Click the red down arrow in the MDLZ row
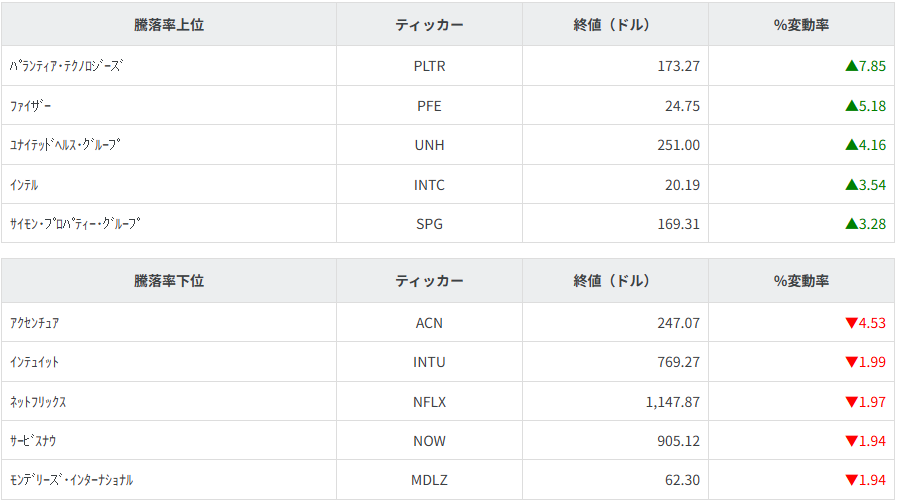The width and height of the screenshot is (897, 500). point(851,480)
